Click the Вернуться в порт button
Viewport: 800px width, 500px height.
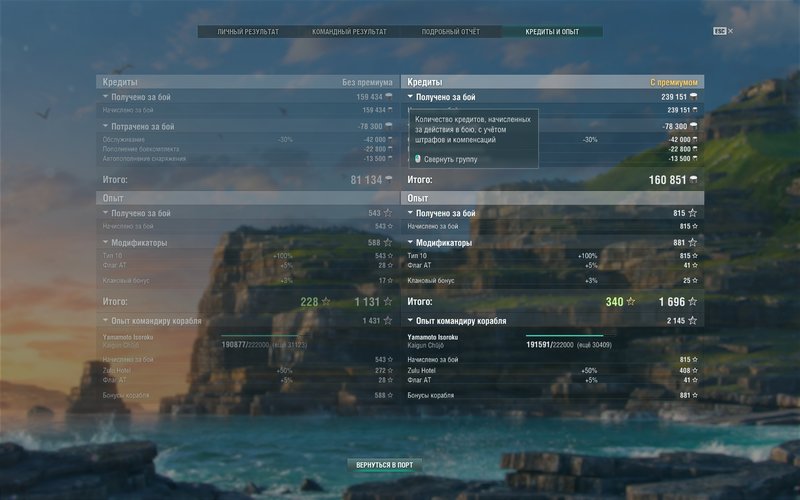click(x=385, y=465)
